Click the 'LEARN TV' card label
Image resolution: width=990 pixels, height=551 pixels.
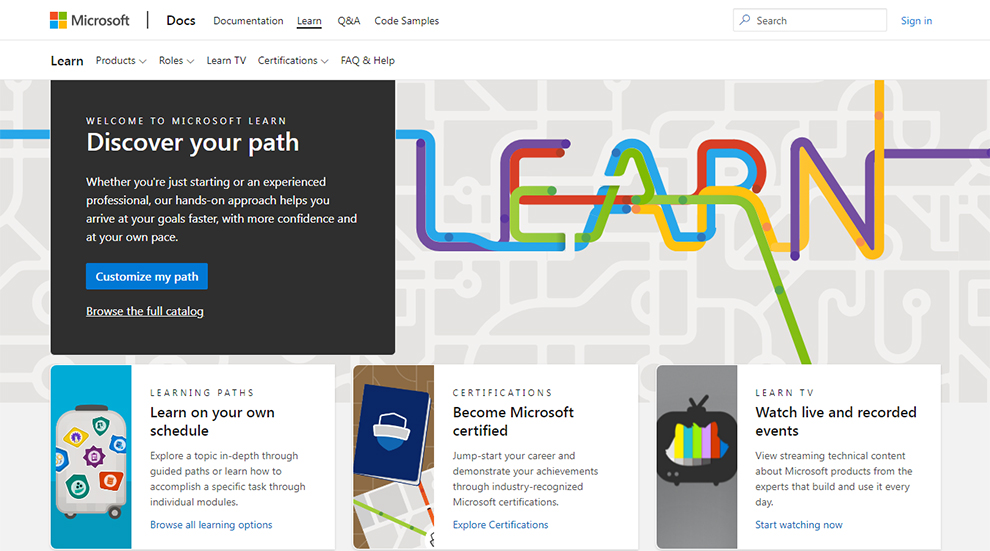(x=784, y=393)
